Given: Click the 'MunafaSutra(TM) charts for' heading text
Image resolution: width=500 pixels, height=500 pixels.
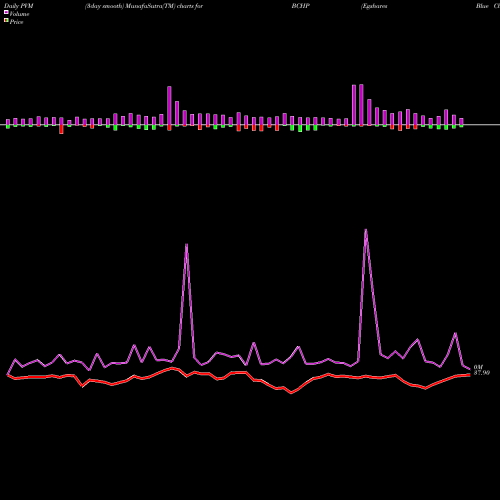Looking at the screenshot, I should click(x=163, y=6).
